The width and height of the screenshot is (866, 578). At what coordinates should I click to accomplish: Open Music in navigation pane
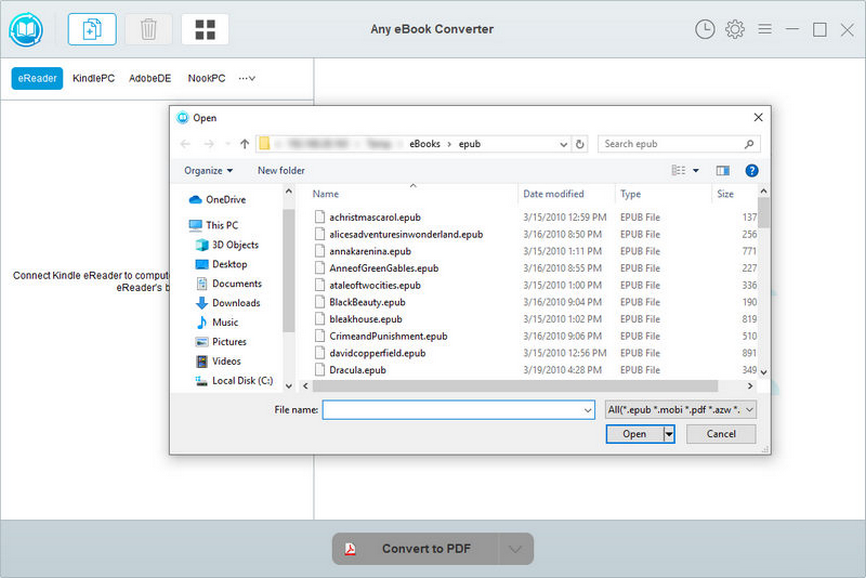(x=216, y=322)
